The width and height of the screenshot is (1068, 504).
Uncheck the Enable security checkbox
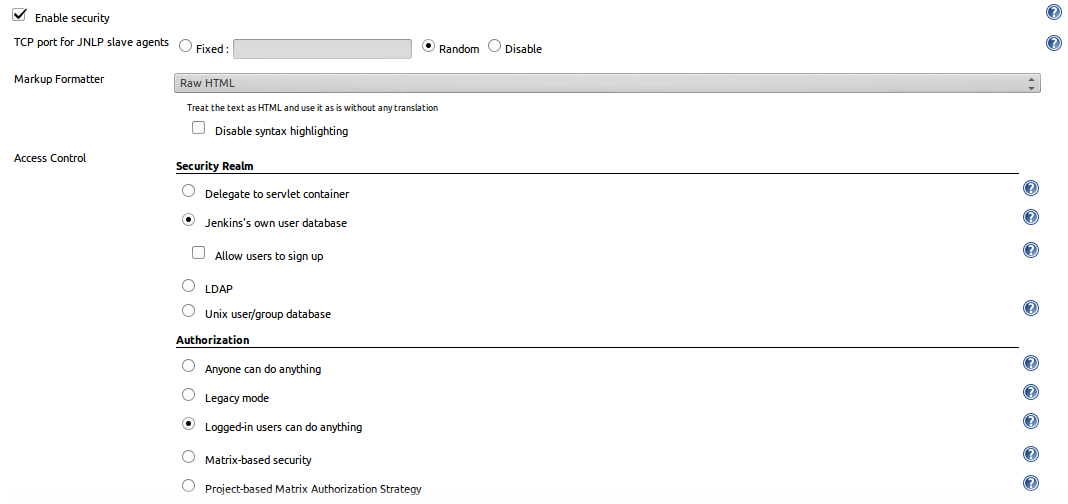click(19, 14)
